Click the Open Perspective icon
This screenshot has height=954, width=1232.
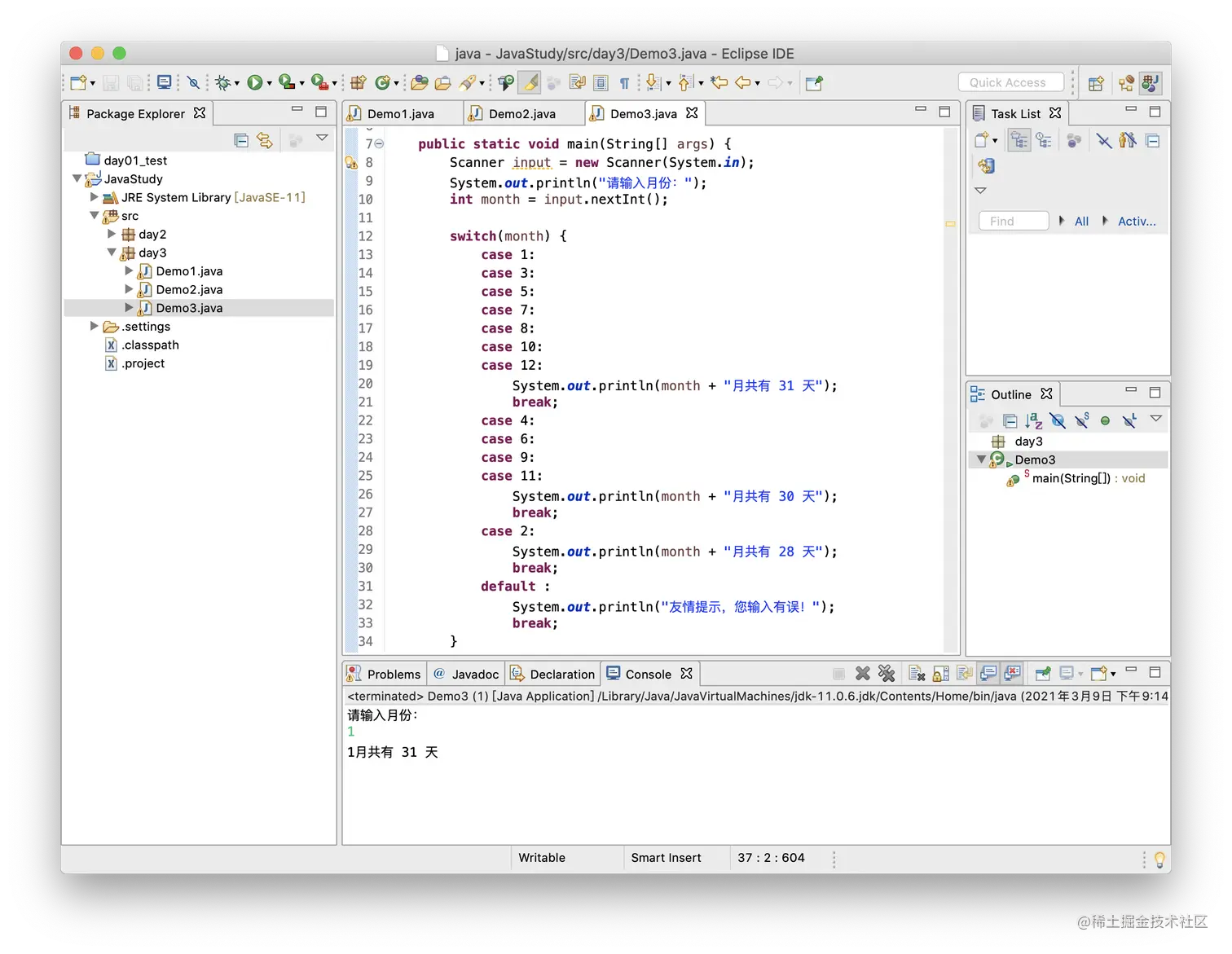coord(1096,83)
